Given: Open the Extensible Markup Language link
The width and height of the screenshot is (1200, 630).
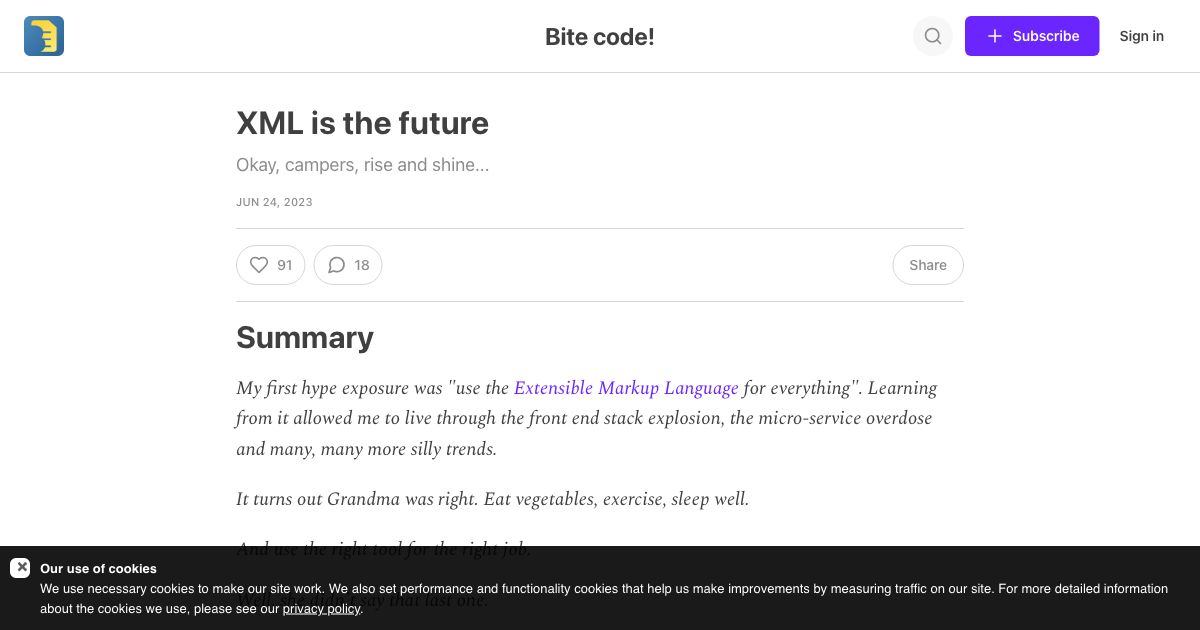Looking at the screenshot, I should click(x=626, y=388).
